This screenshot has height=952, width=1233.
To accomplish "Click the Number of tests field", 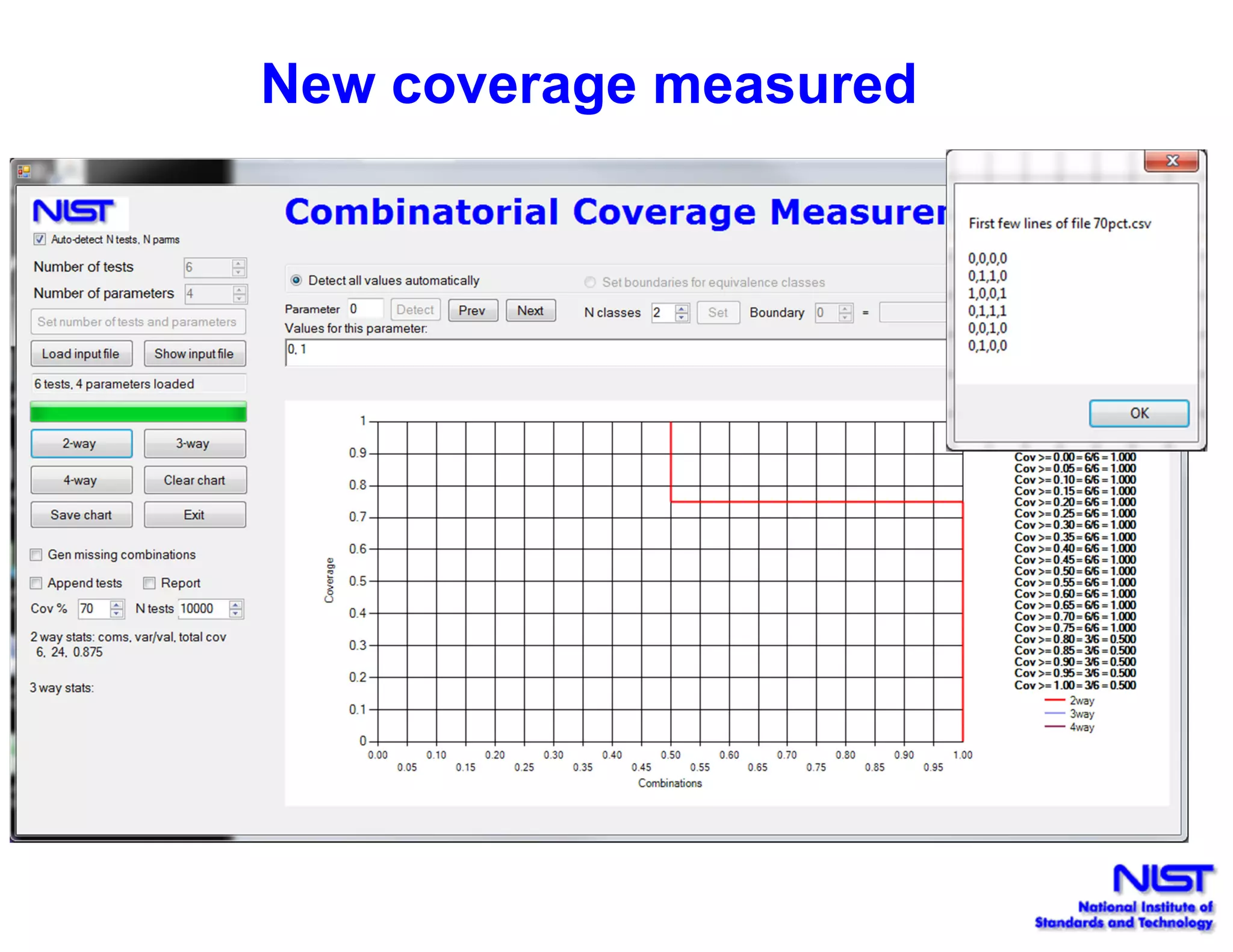I will pos(208,267).
